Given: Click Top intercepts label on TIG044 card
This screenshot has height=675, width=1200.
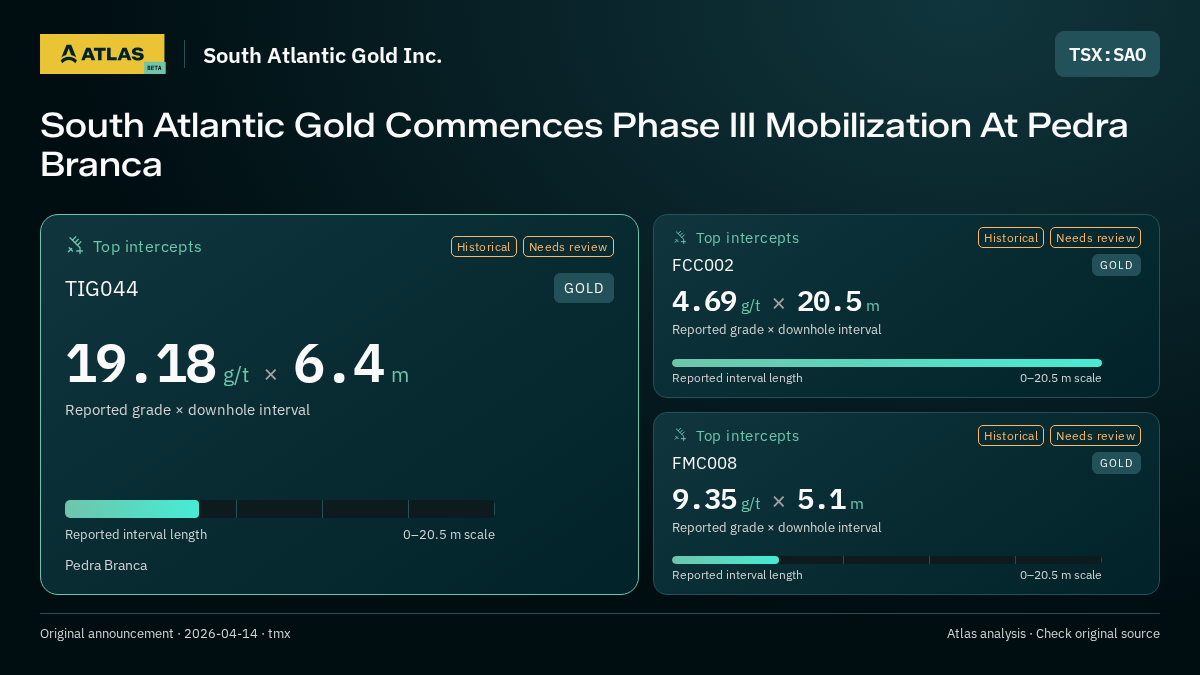Looking at the screenshot, I should [147, 247].
